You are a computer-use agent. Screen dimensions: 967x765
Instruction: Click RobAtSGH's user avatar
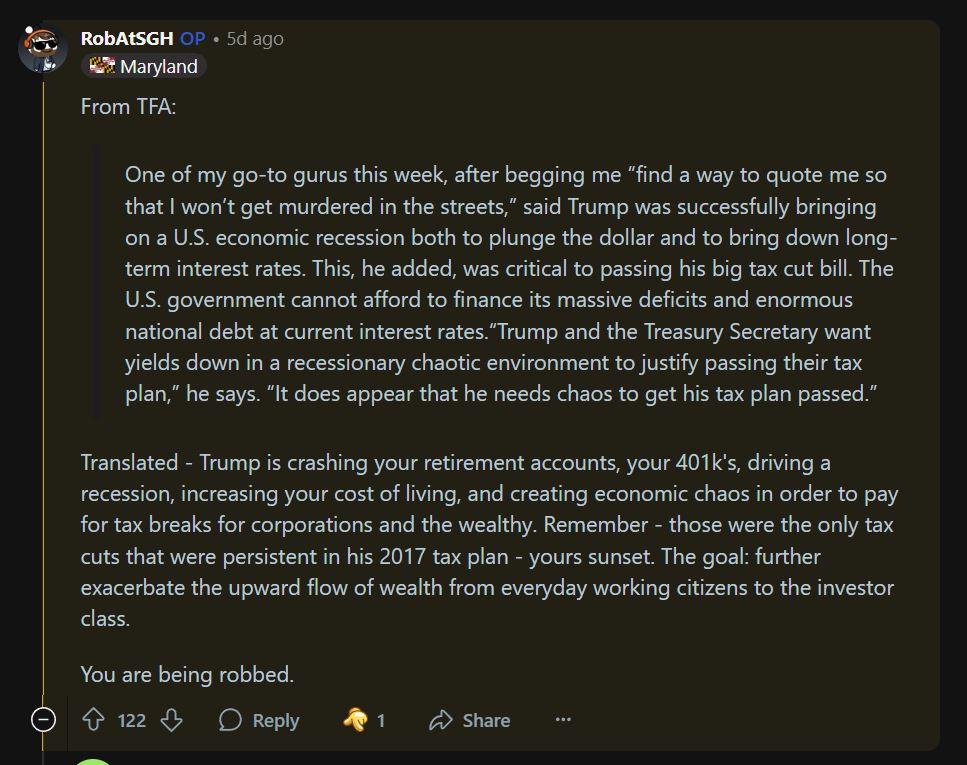(x=43, y=47)
